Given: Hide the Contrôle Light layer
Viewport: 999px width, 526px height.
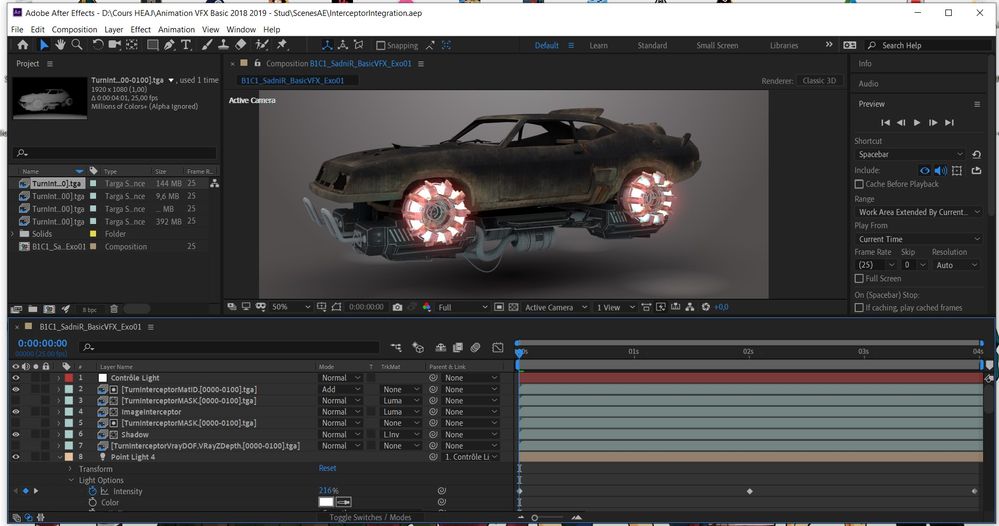Looking at the screenshot, I should (15, 378).
